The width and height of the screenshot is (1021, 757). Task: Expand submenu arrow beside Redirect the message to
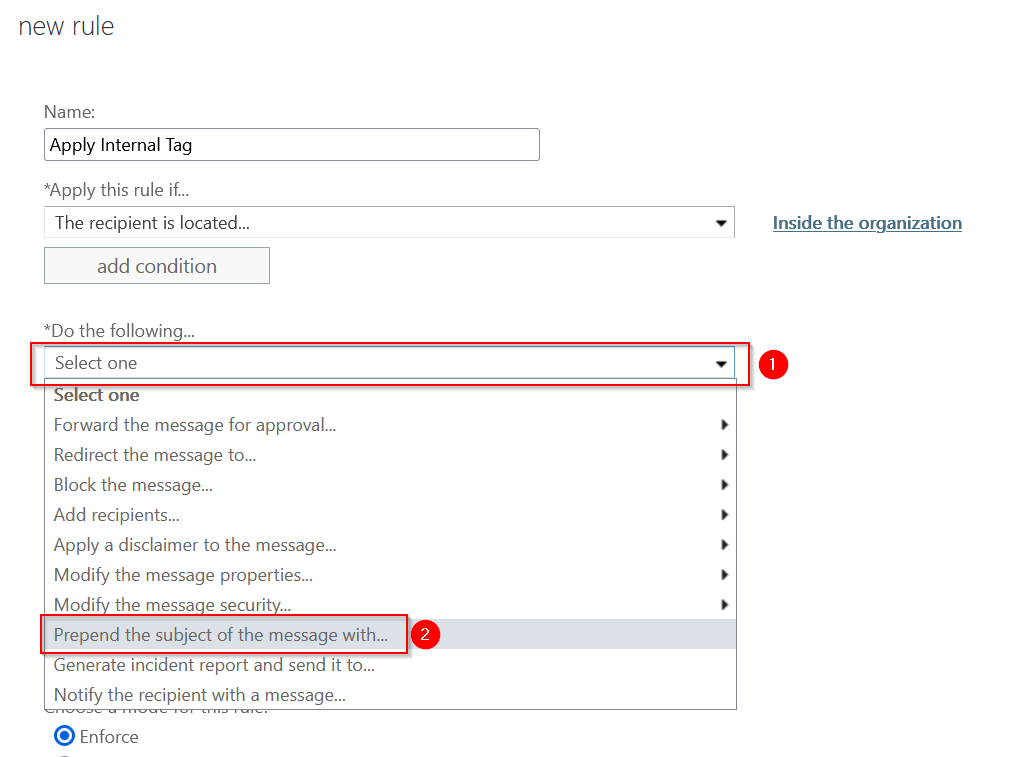click(724, 455)
